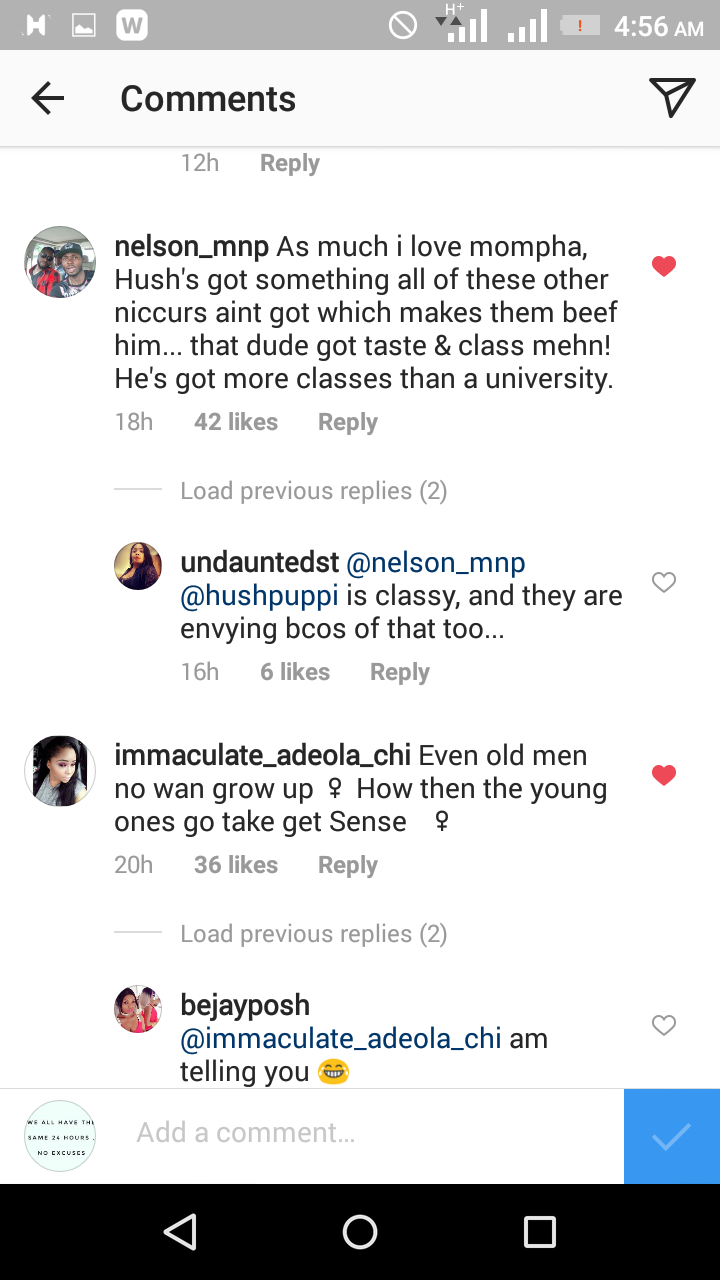Viewport: 720px width, 1280px height.
Task: Tap the blue checkmark post button
Action: [671, 1136]
